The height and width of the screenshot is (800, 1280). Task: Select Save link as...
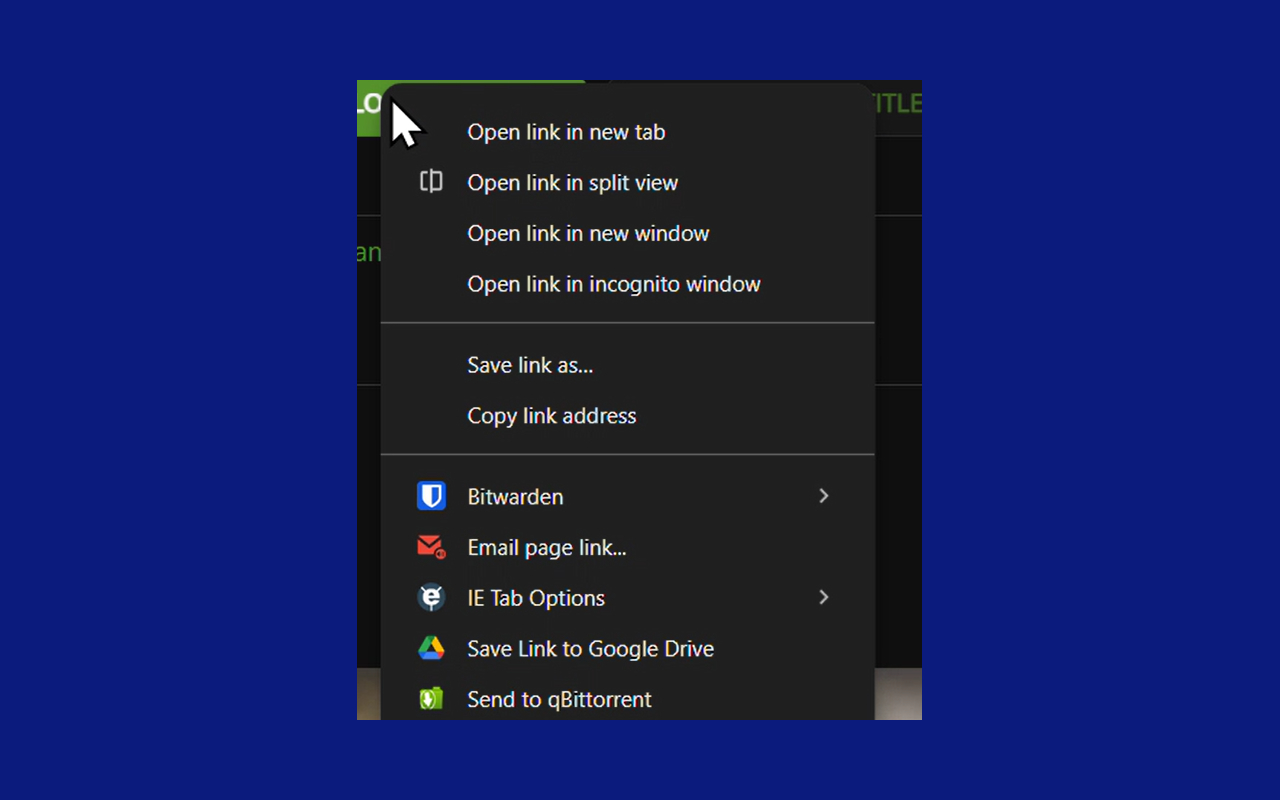tap(628, 365)
